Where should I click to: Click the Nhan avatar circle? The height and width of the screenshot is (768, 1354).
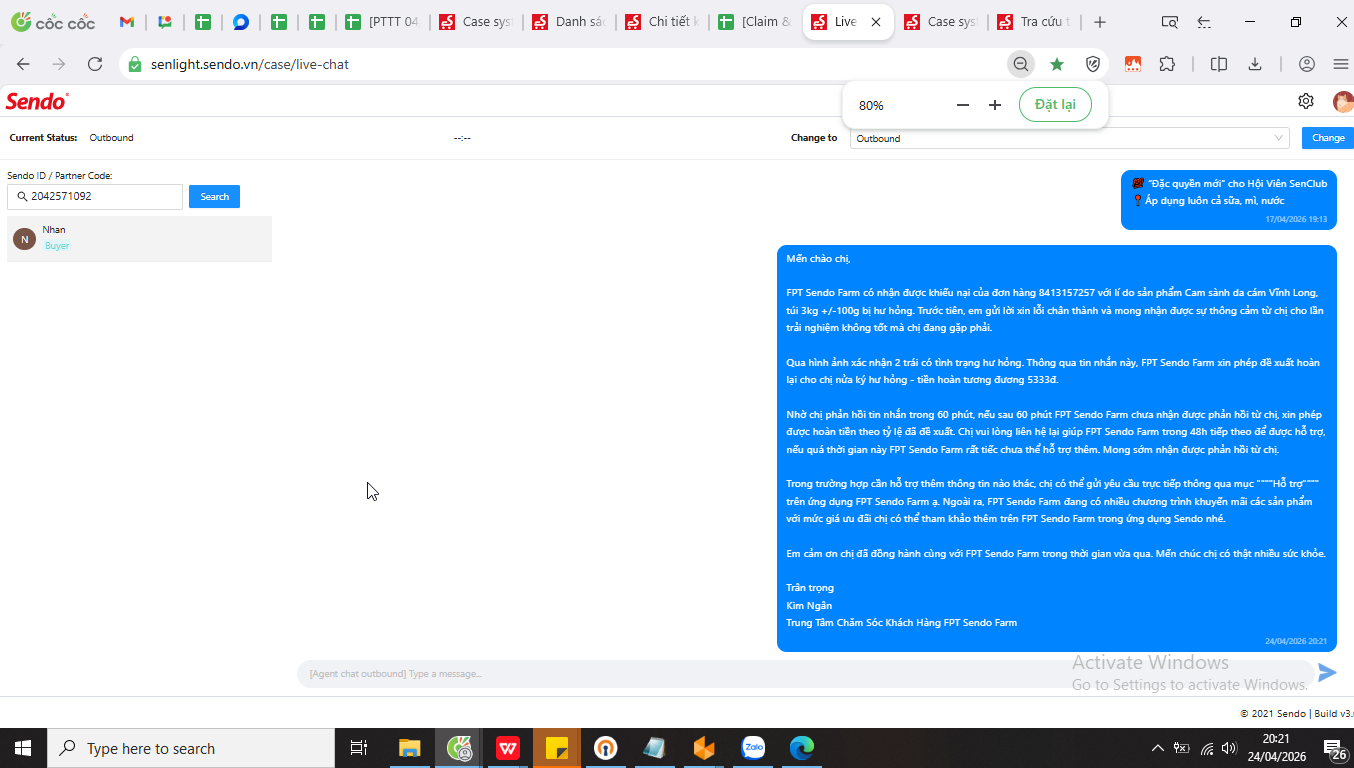coord(24,239)
